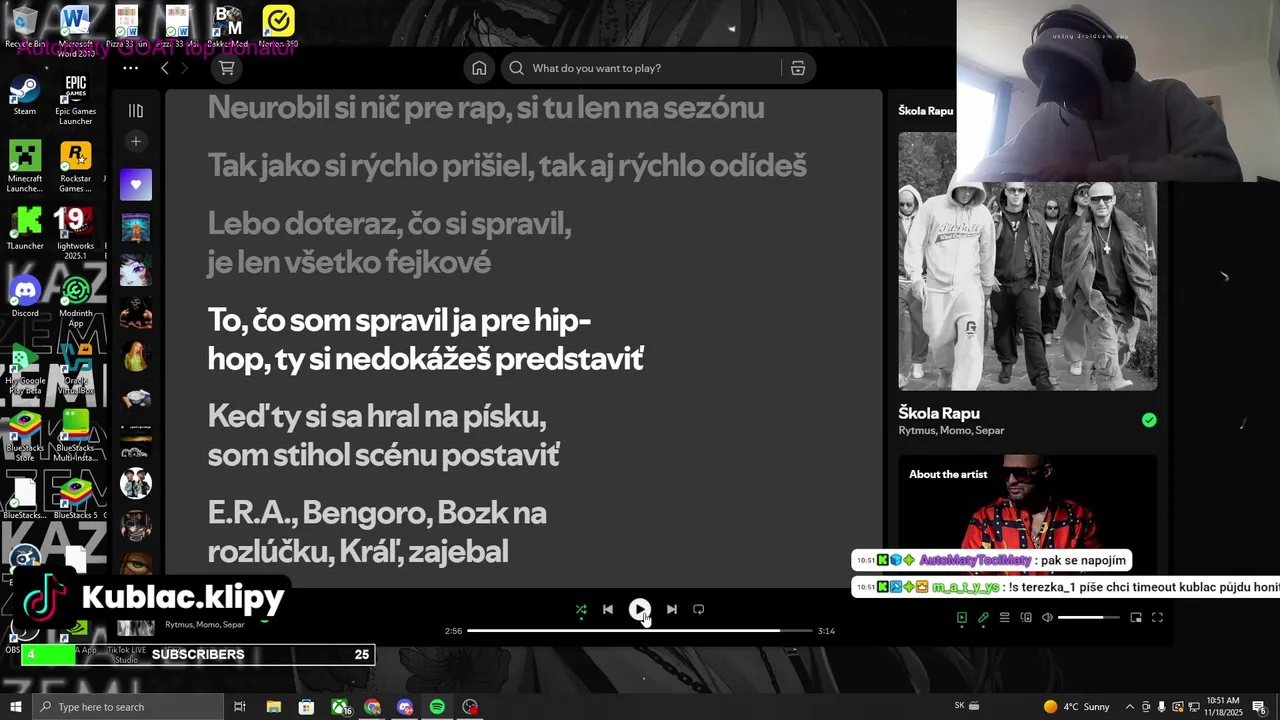Image resolution: width=1280 pixels, height=720 pixels.
Task: Click taskbar 'Type here to search' box
Action: pyautogui.click(x=127, y=707)
